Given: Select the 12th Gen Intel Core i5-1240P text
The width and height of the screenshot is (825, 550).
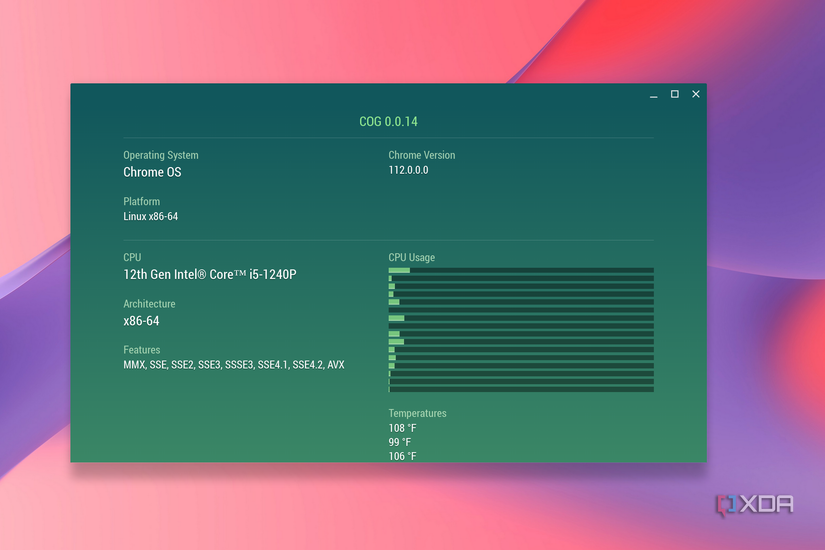Looking at the screenshot, I should point(210,274).
